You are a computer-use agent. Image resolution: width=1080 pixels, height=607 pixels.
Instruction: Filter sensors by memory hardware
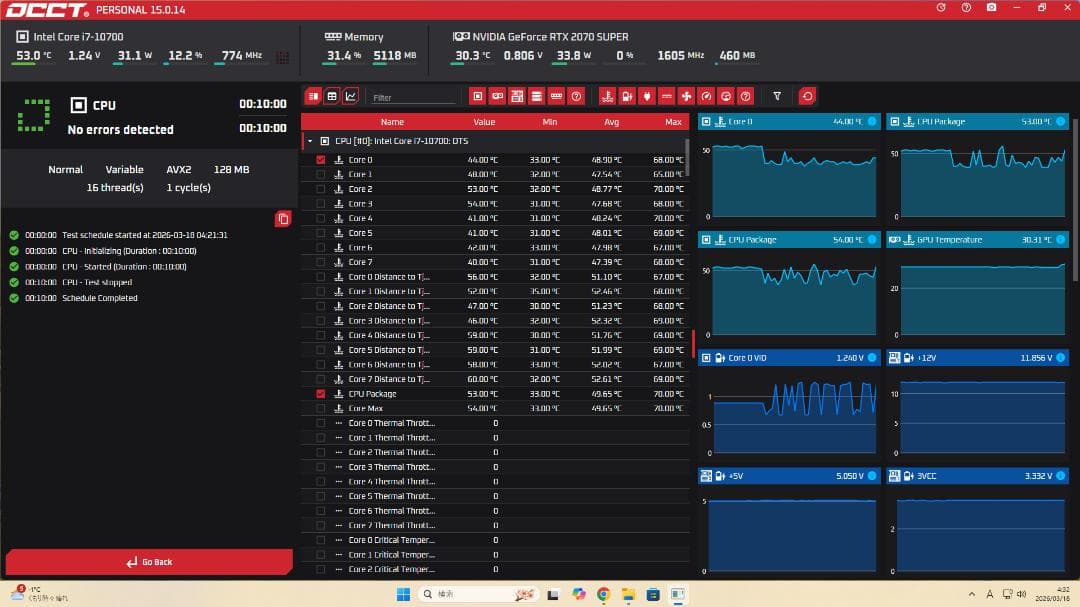click(x=557, y=96)
